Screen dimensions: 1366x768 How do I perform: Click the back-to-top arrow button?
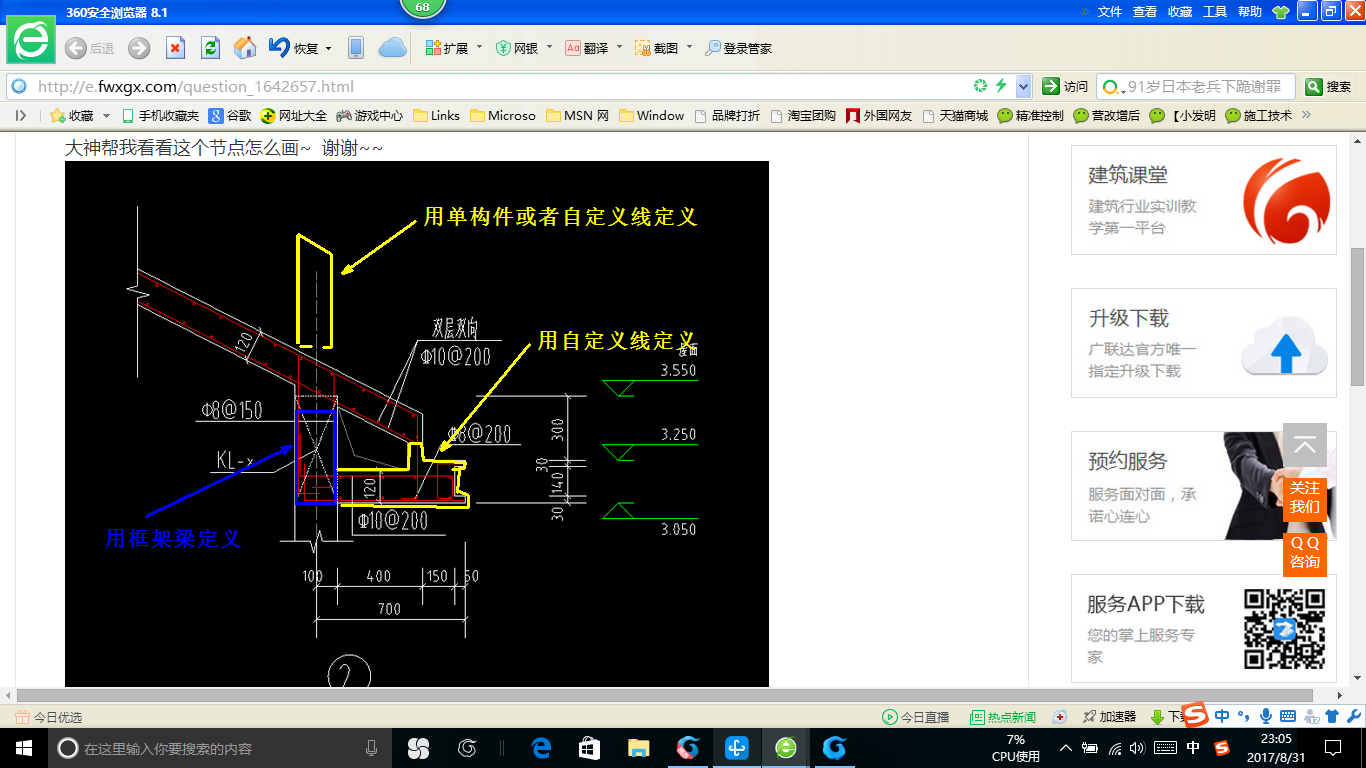click(1305, 445)
